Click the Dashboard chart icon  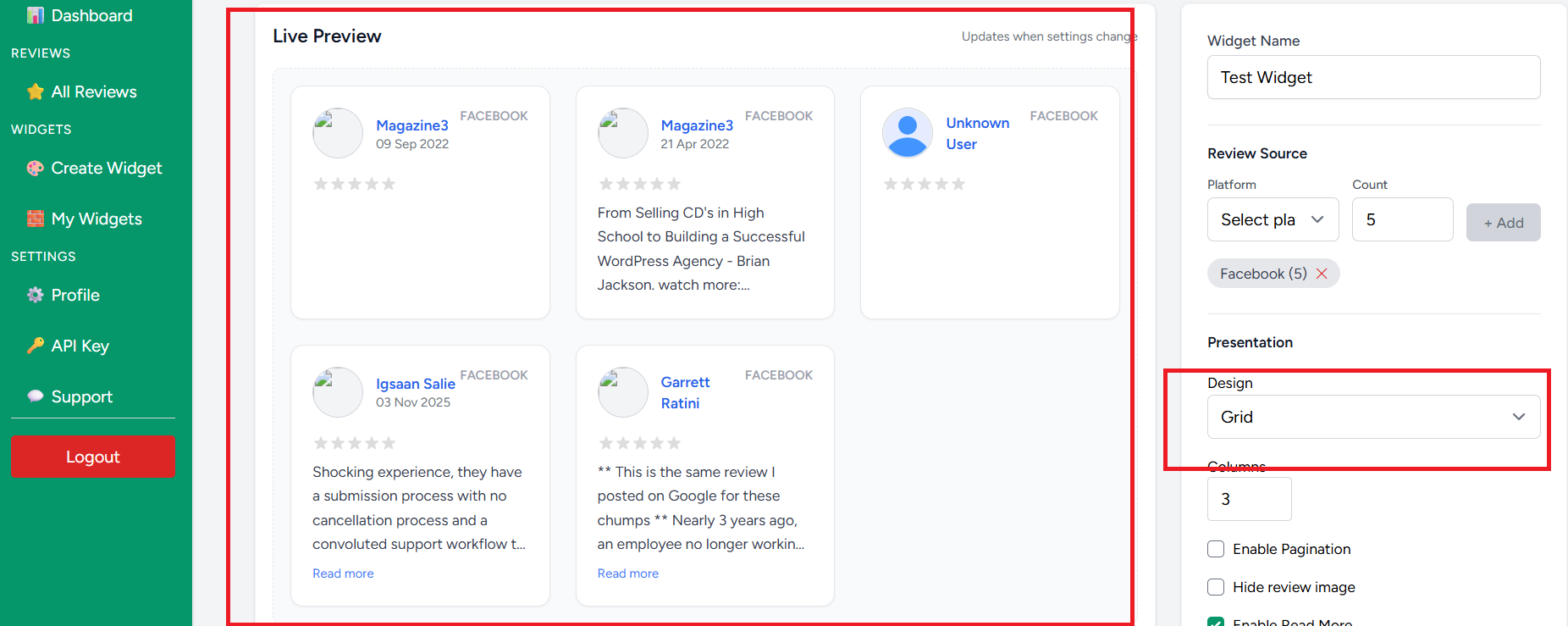(x=35, y=15)
